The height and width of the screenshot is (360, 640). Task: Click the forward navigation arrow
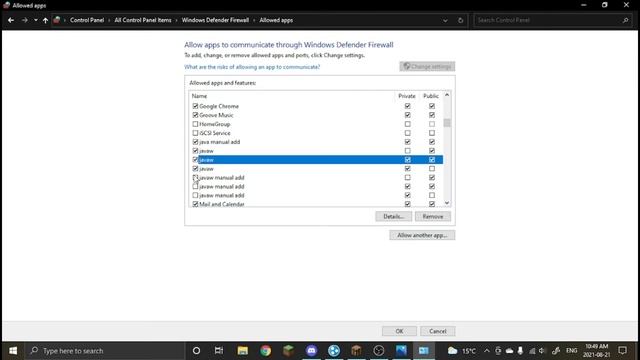pos(24,20)
